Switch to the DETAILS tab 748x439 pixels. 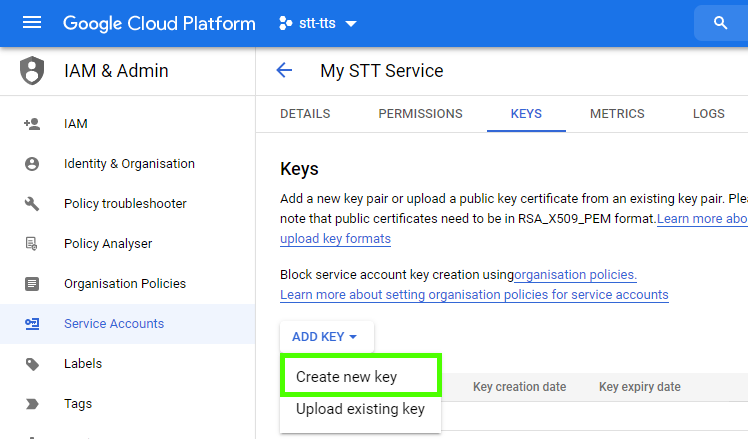305,114
